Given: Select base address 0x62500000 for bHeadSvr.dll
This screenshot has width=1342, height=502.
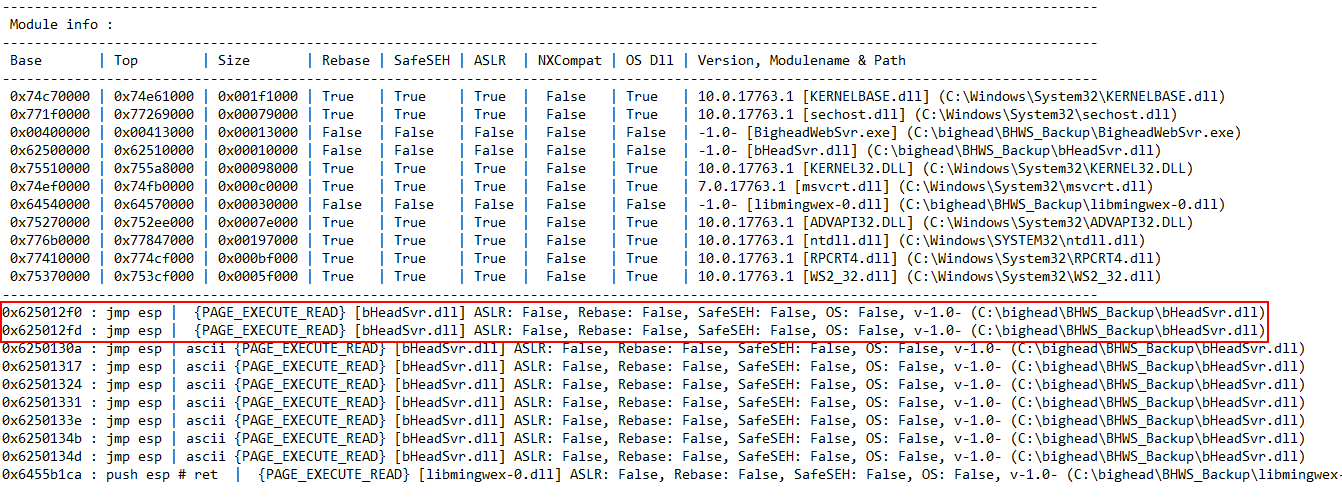Looking at the screenshot, I should pos(50,150).
